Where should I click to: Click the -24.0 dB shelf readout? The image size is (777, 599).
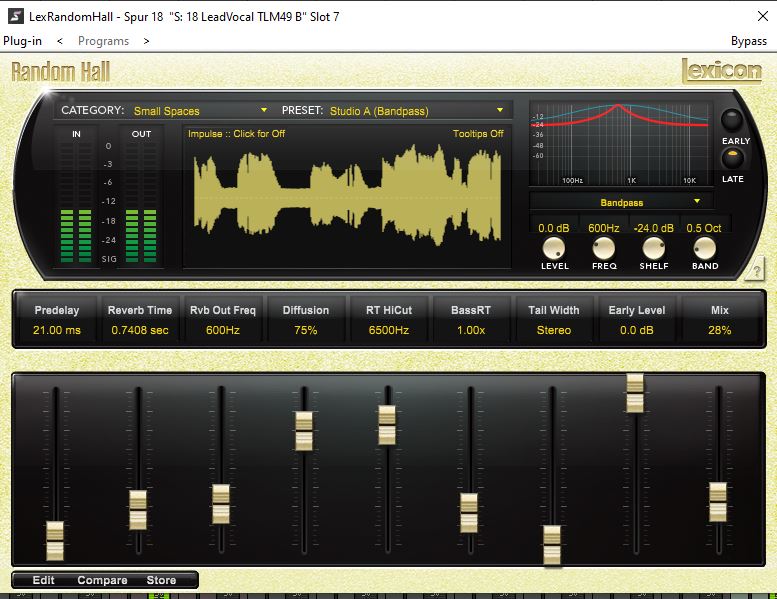(654, 228)
